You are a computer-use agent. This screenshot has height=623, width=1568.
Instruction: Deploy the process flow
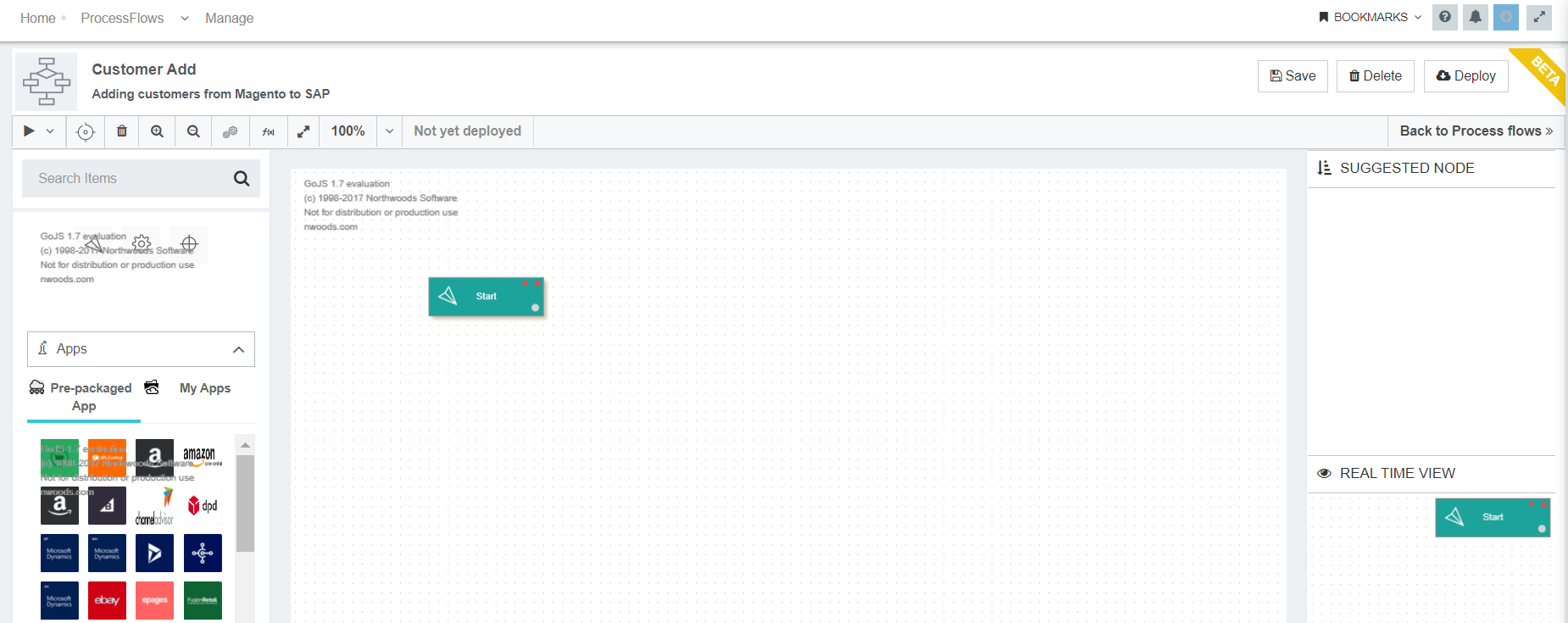1466,76
